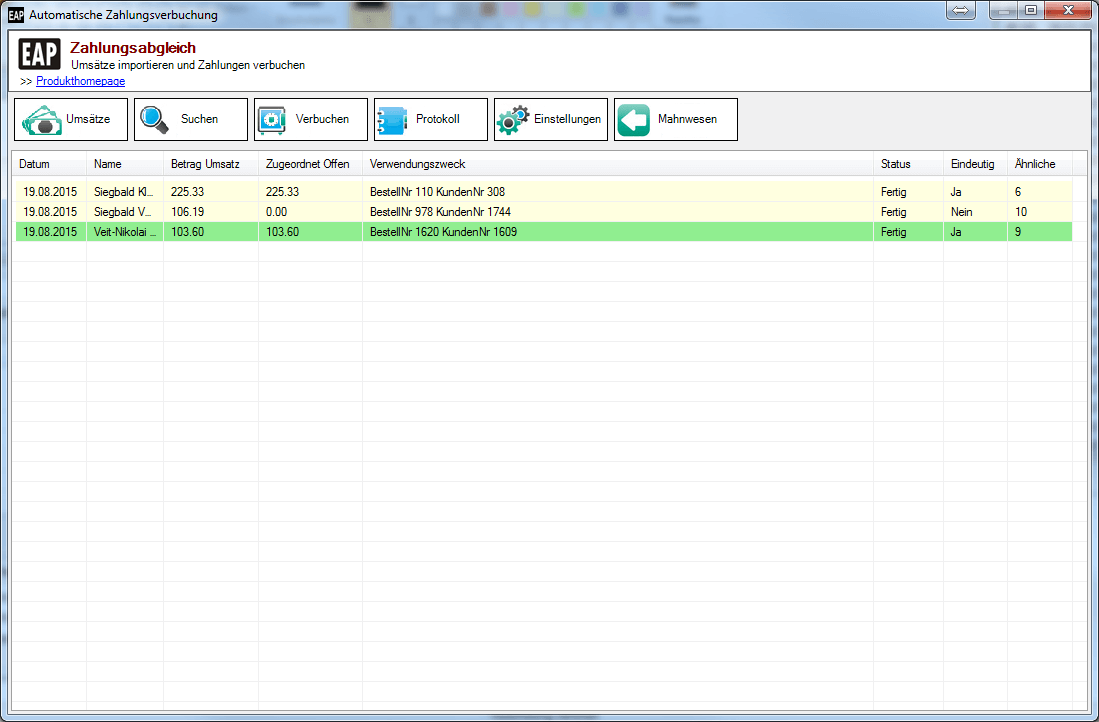Click the Ähnliche column header
The image size is (1099, 722).
[x=1034, y=164]
